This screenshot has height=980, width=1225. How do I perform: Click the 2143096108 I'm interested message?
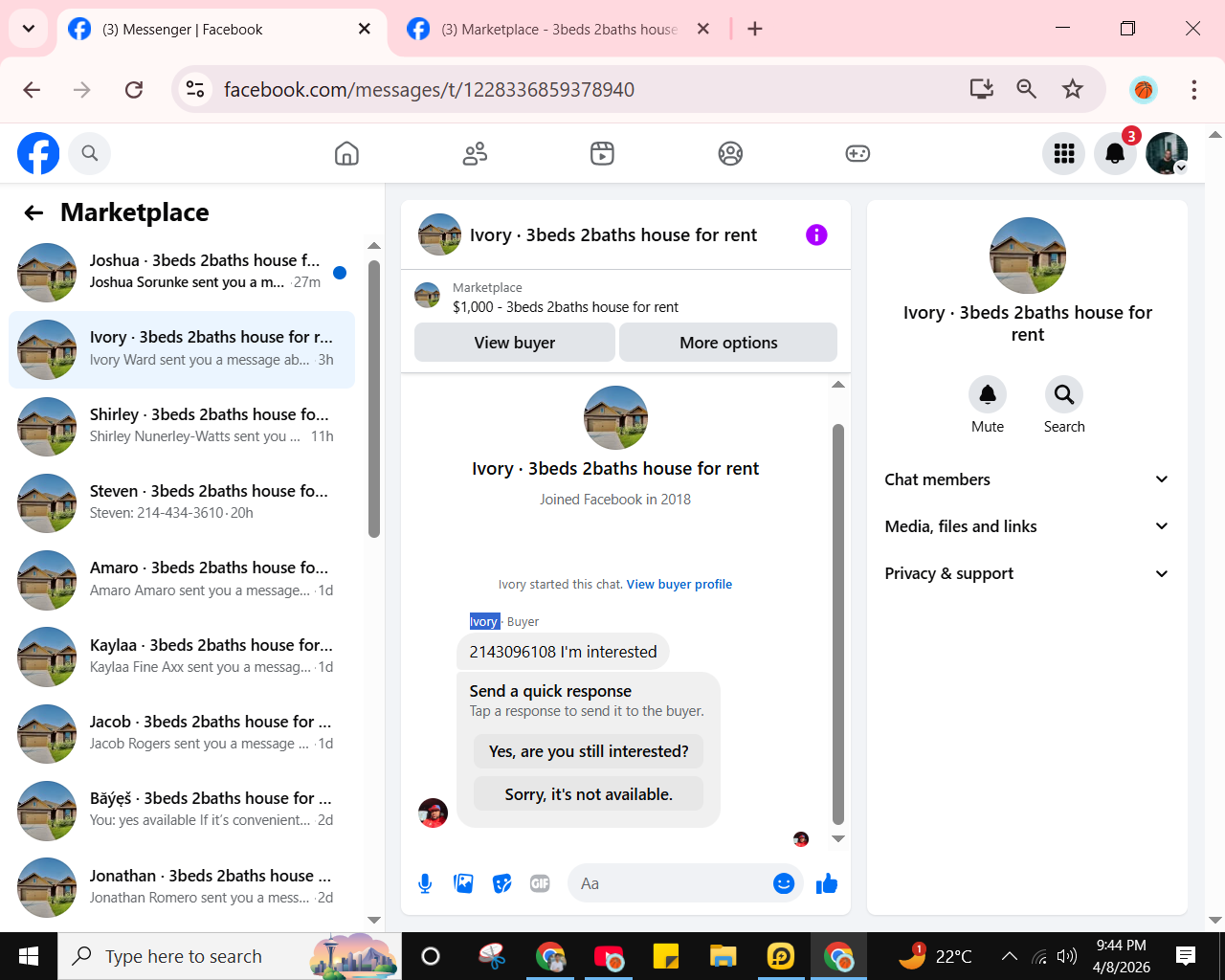click(563, 652)
